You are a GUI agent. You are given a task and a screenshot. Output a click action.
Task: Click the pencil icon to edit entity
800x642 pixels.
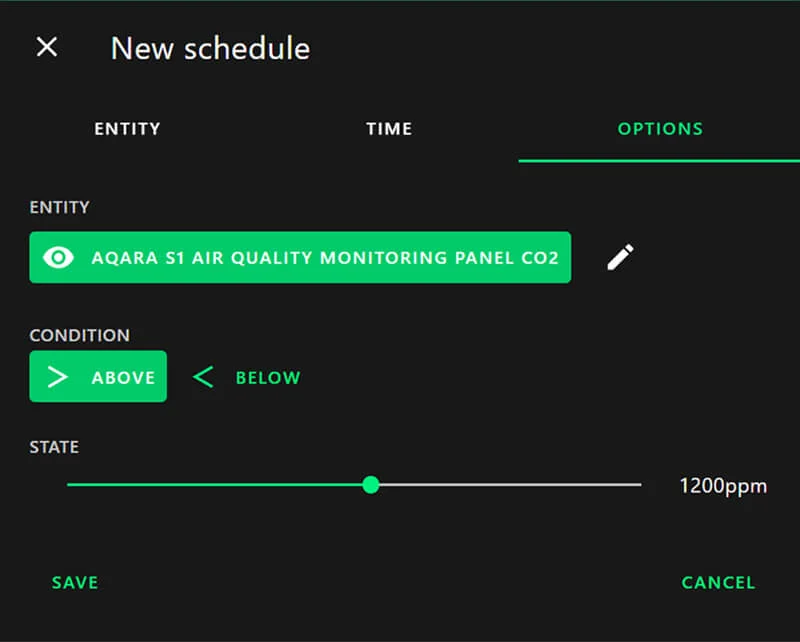coord(620,257)
